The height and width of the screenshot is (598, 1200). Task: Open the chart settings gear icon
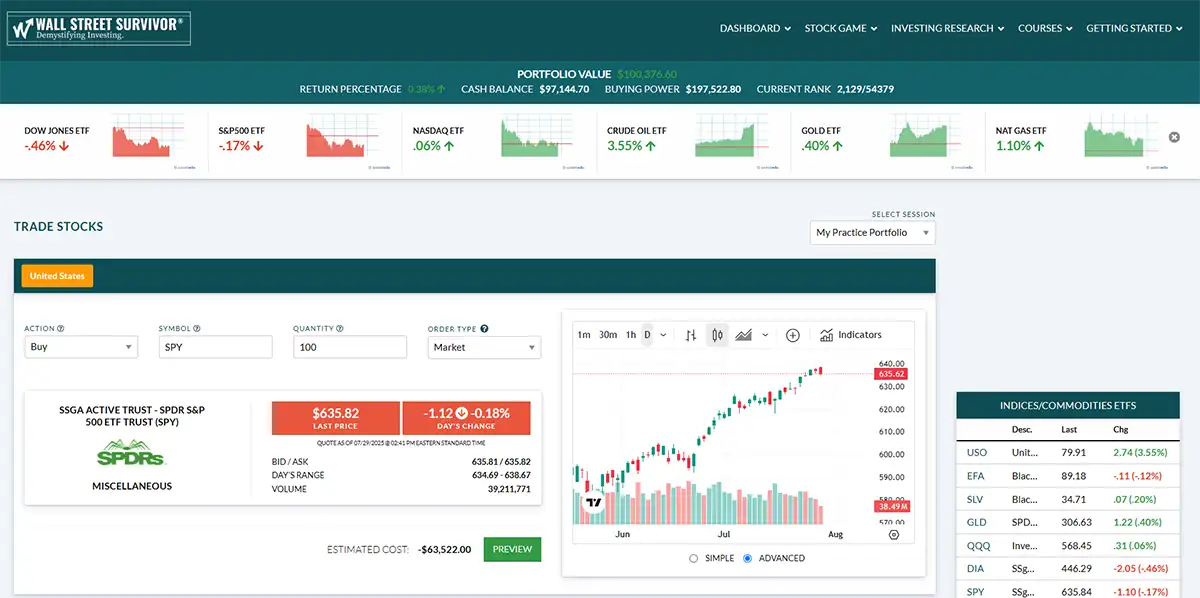[894, 535]
